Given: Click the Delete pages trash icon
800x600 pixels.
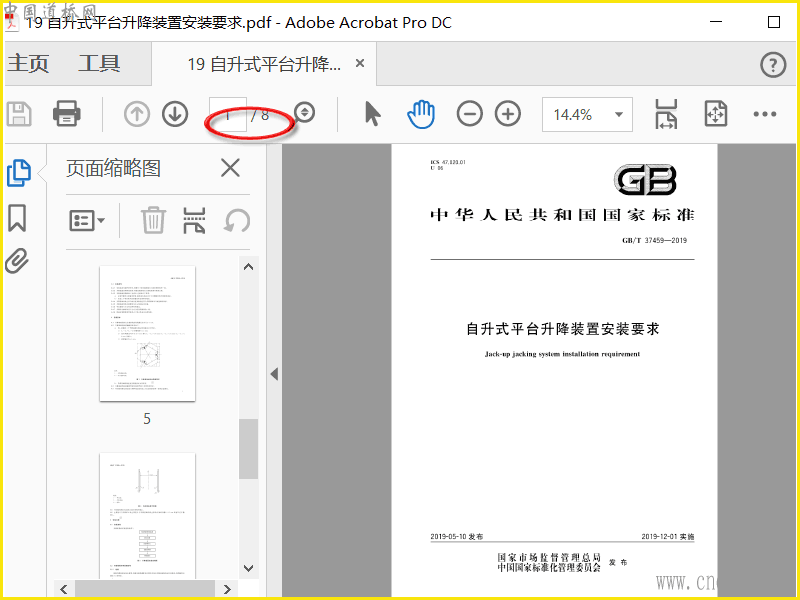Looking at the screenshot, I should (x=153, y=220).
